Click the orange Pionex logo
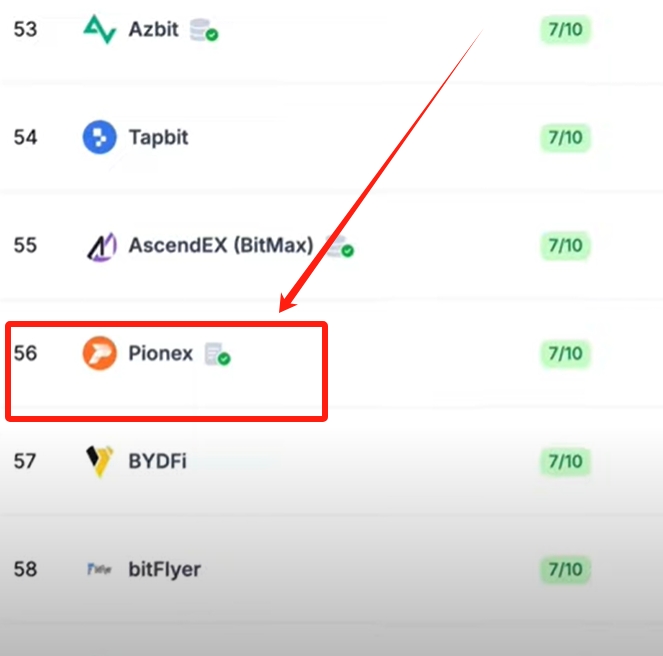 click(99, 353)
